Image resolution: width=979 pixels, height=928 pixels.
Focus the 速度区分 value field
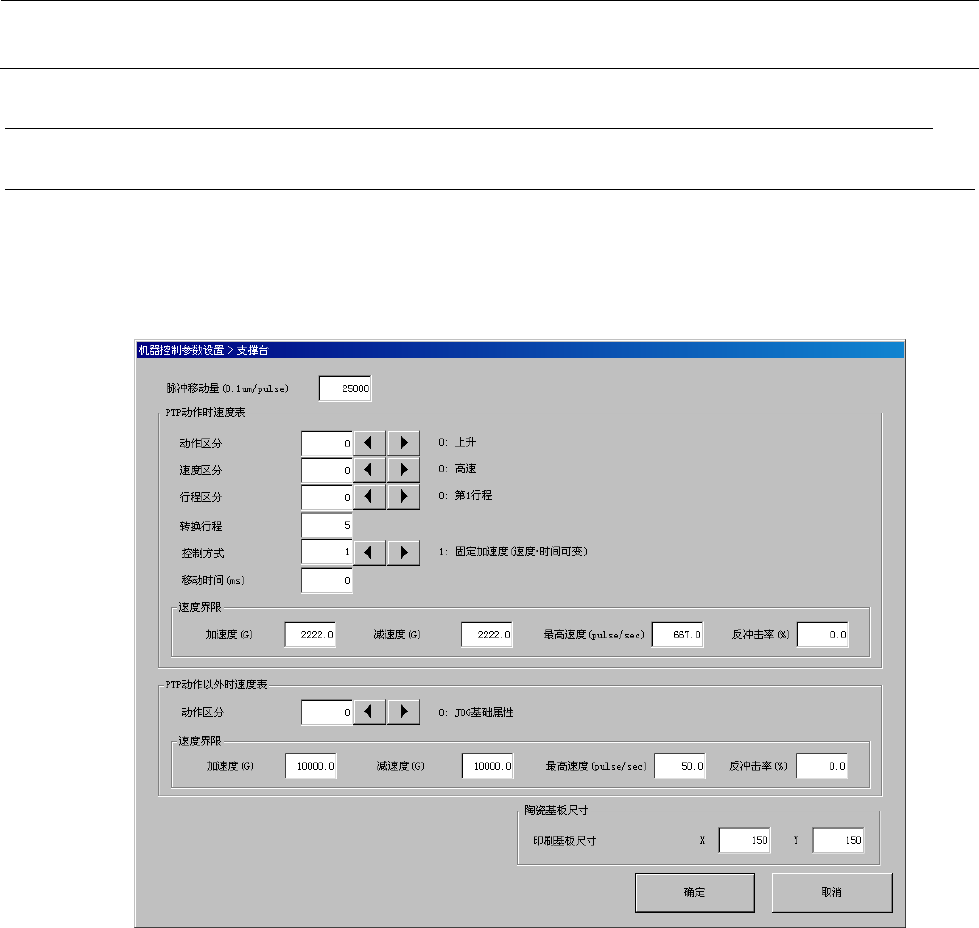[x=327, y=470]
